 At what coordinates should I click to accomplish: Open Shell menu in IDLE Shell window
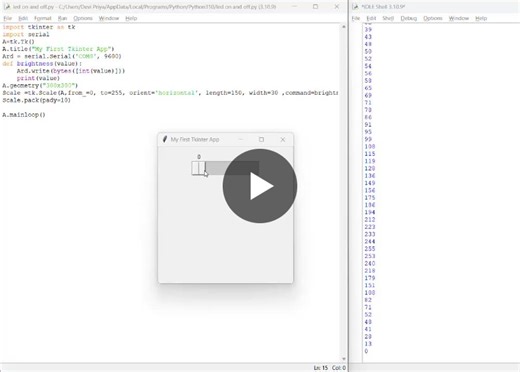[x=388, y=18]
